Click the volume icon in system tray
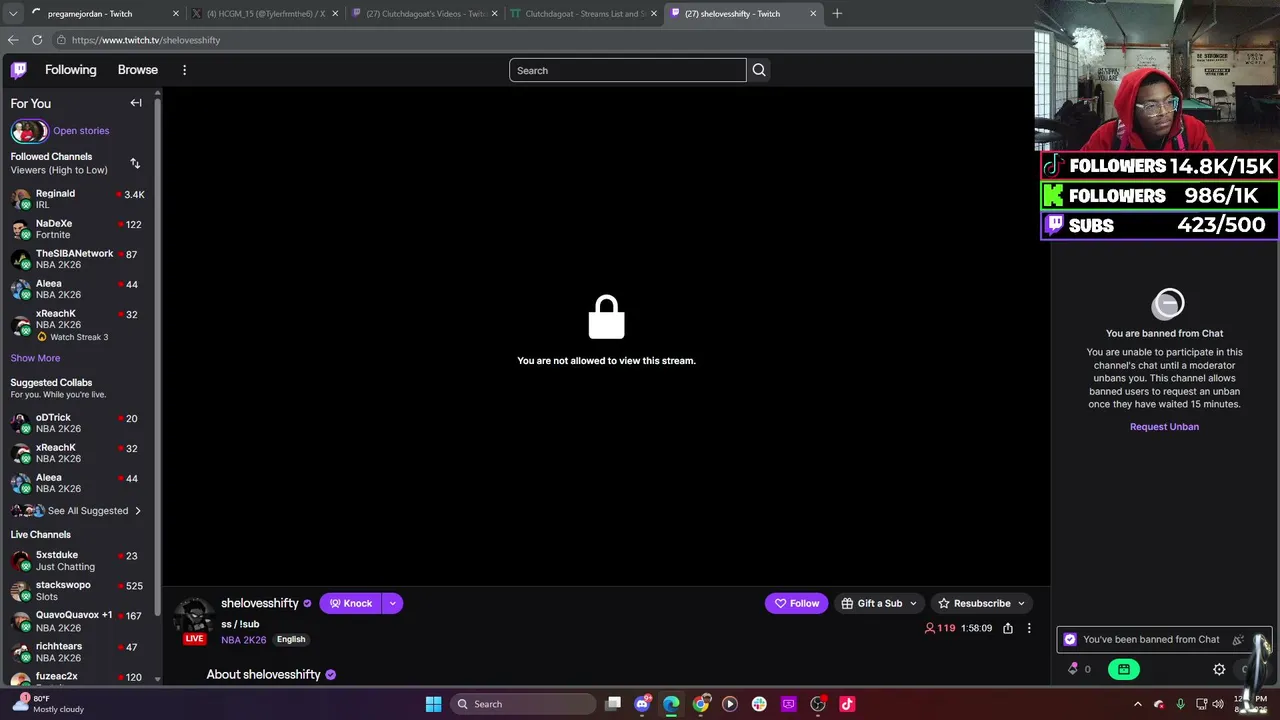 pyautogui.click(x=1217, y=704)
